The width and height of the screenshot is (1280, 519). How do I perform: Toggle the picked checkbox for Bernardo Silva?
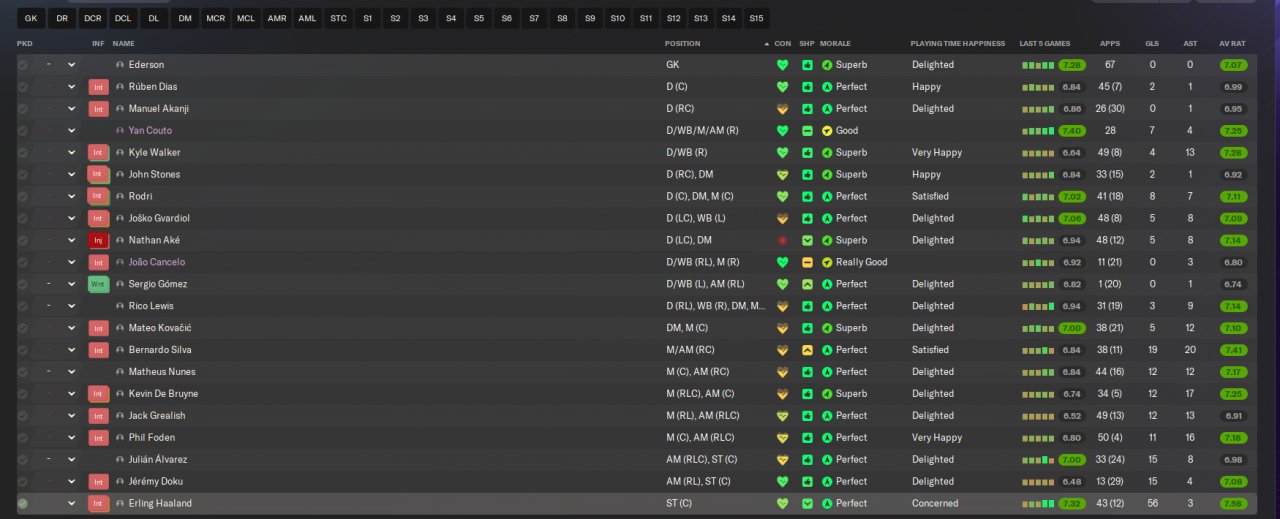point(23,350)
